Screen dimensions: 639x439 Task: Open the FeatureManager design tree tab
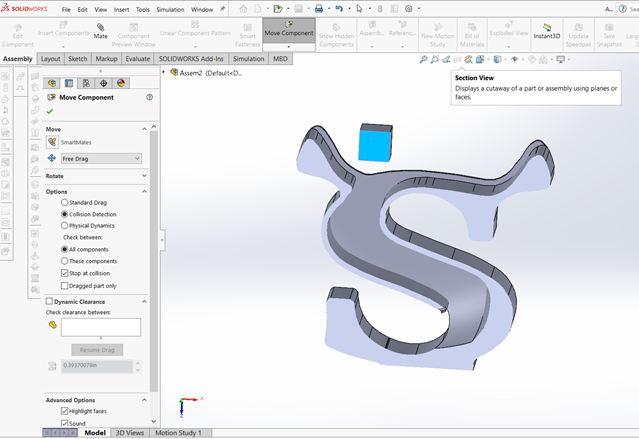click(52, 83)
